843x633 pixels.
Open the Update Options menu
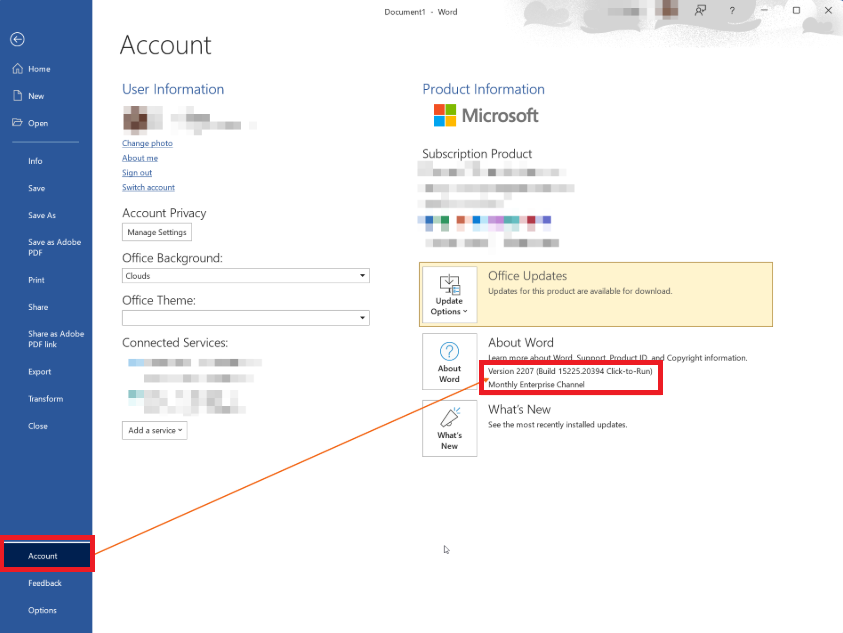click(x=449, y=294)
